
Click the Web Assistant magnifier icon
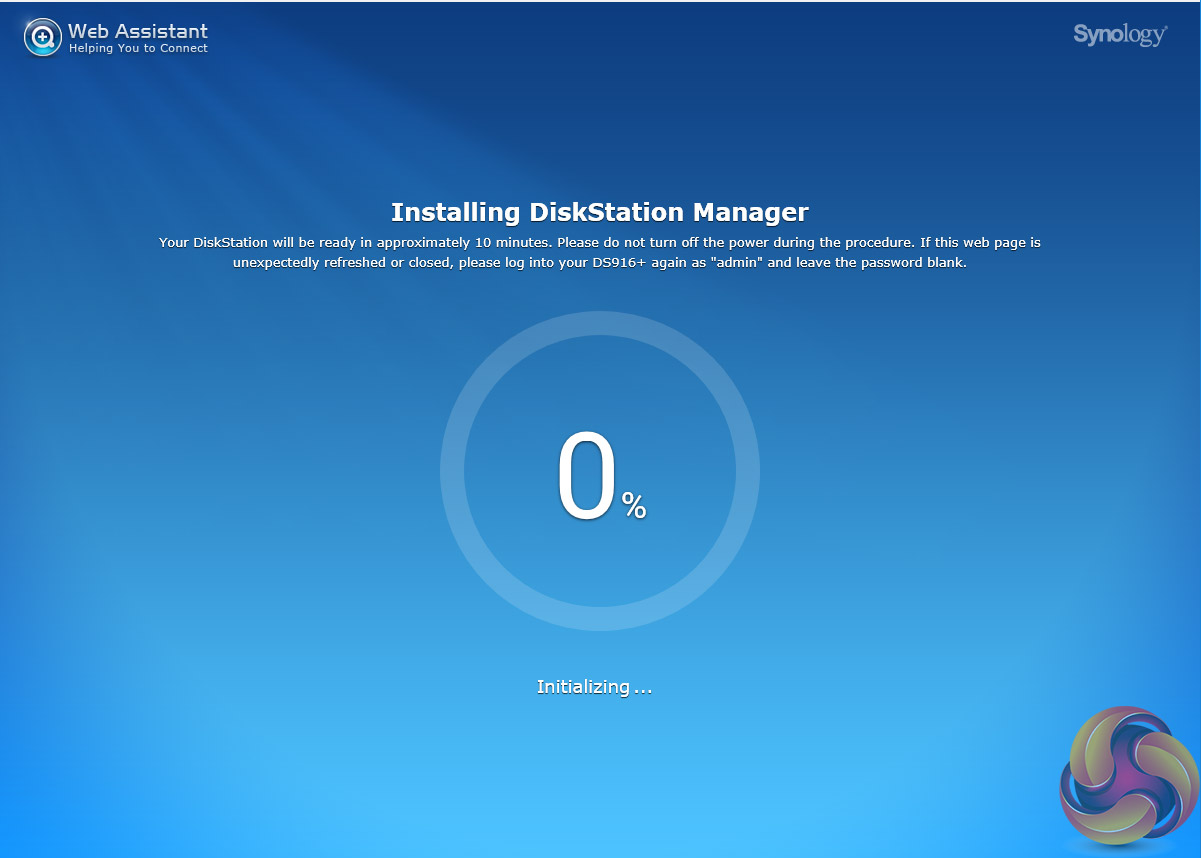coord(42,38)
